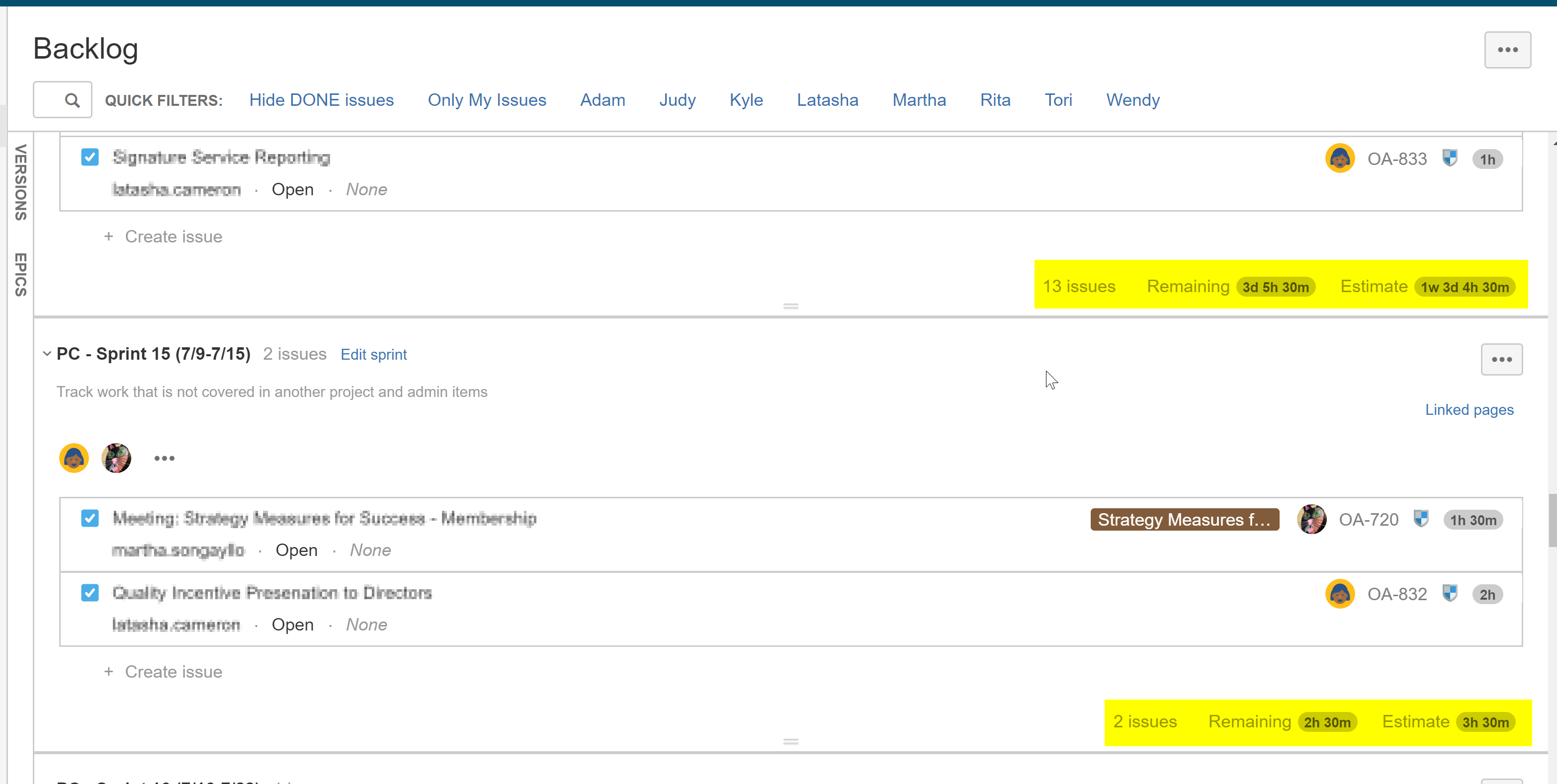The image size is (1557, 784).
Task: Open PC - Sprint 15 actions menu
Action: [1501, 360]
